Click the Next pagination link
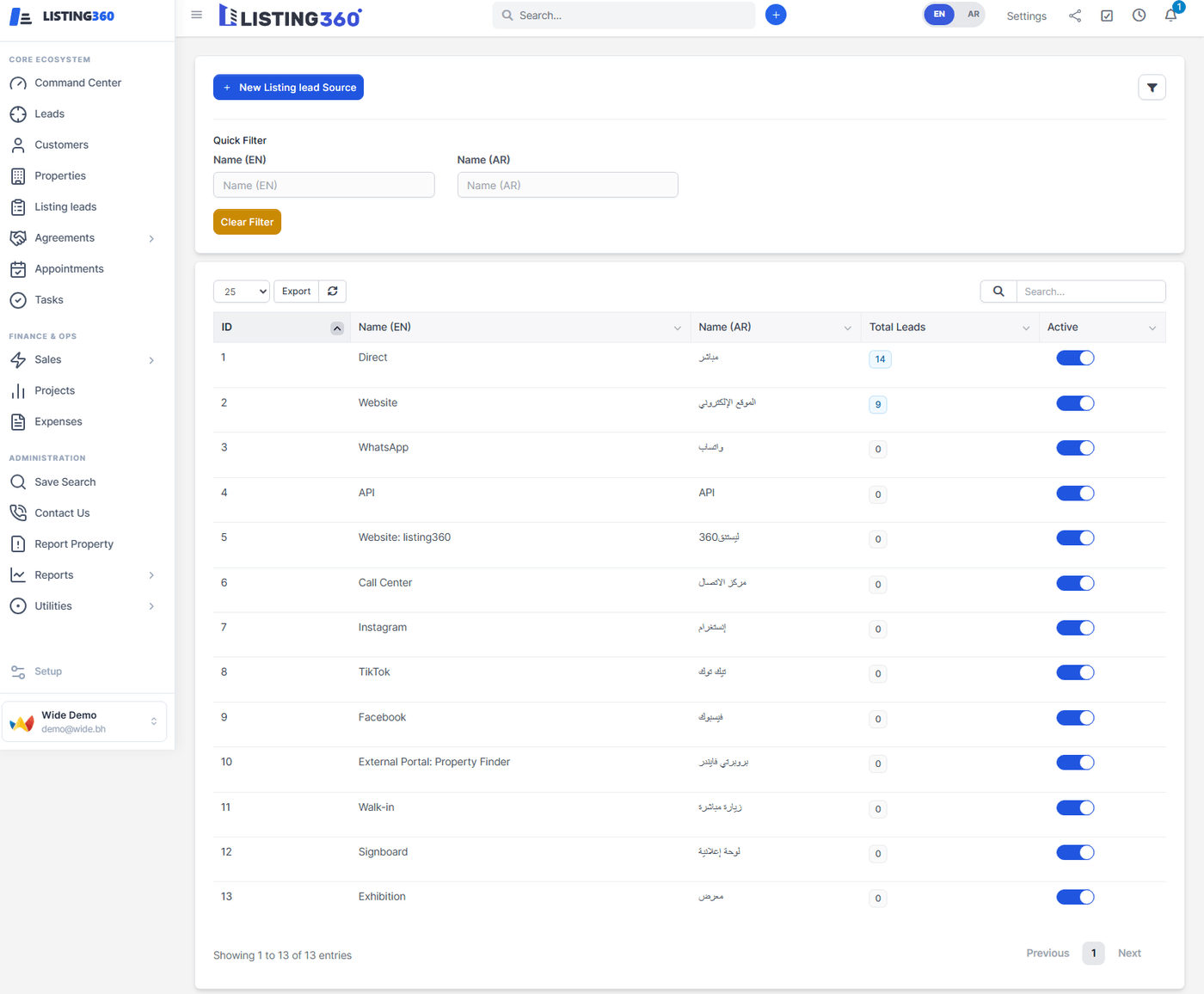Viewport: 1204px width, 994px height. 1129,953
